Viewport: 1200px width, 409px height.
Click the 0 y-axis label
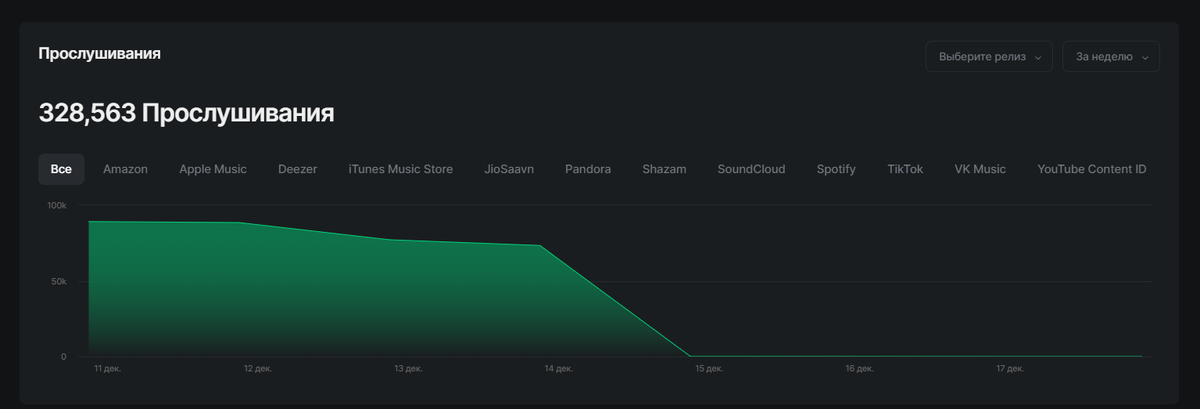point(64,357)
